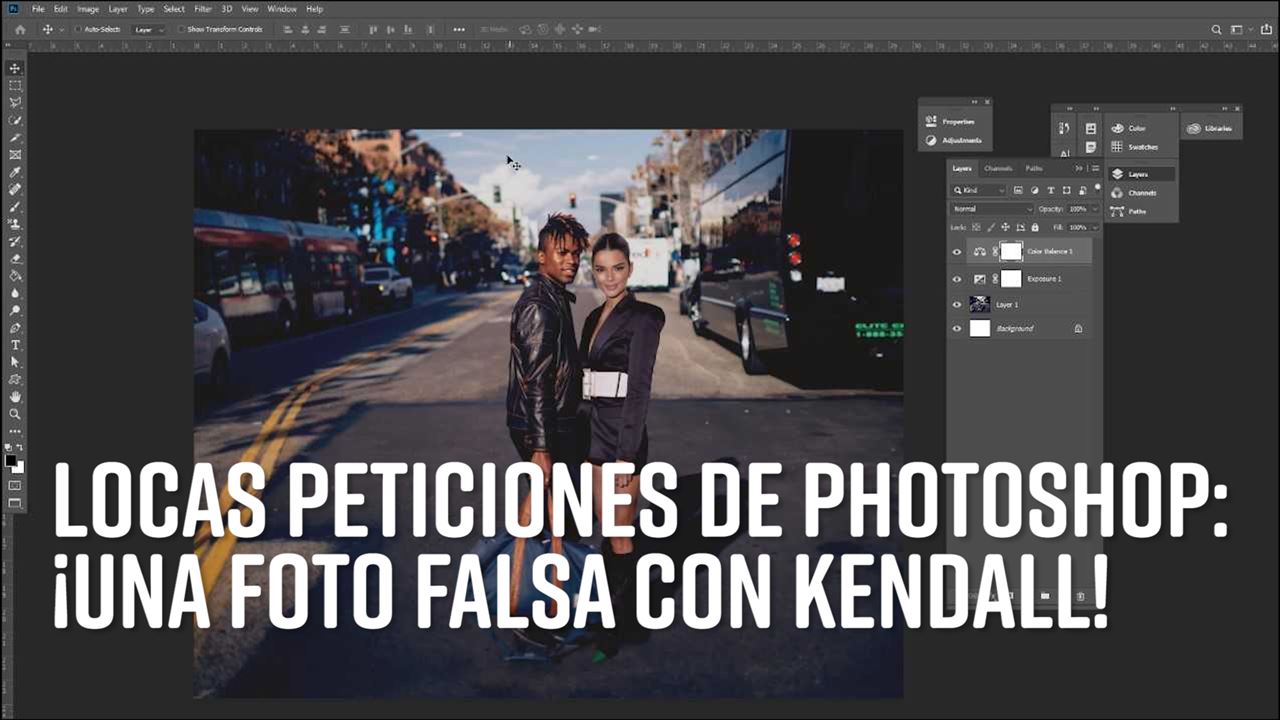Toggle the Auto-Select checkbox

pos(78,29)
